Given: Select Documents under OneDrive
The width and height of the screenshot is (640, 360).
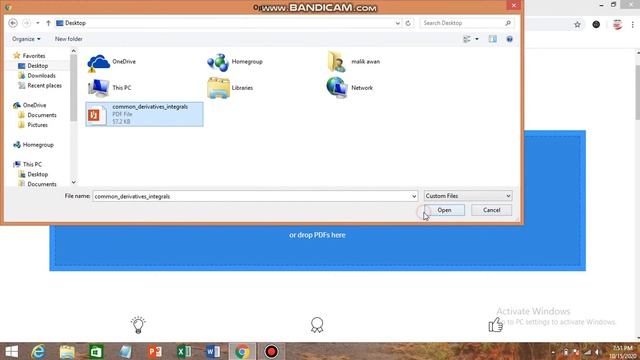Looking at the screenshot, I should [x=37, y=115].
